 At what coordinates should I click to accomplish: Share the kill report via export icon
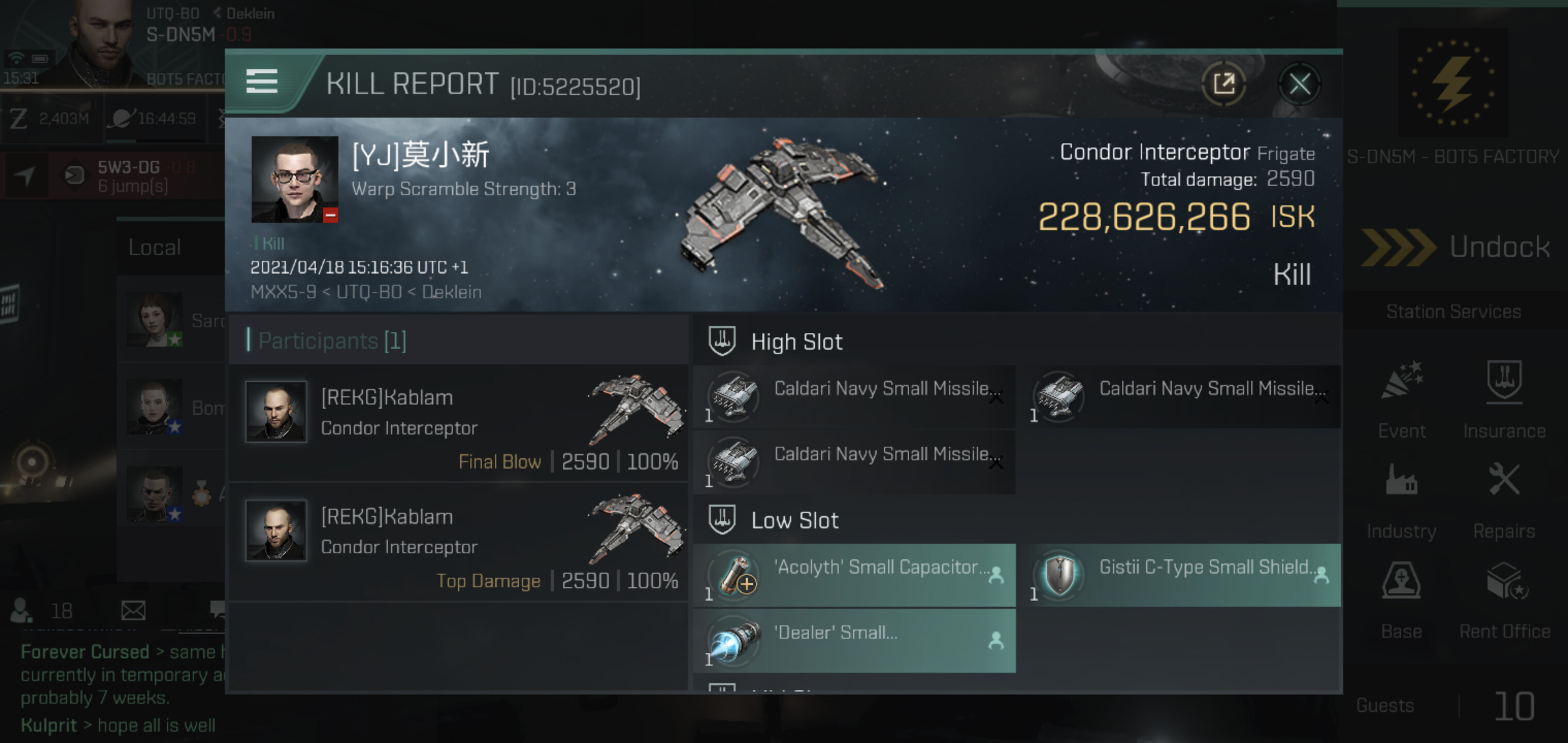pos(1223,84)
